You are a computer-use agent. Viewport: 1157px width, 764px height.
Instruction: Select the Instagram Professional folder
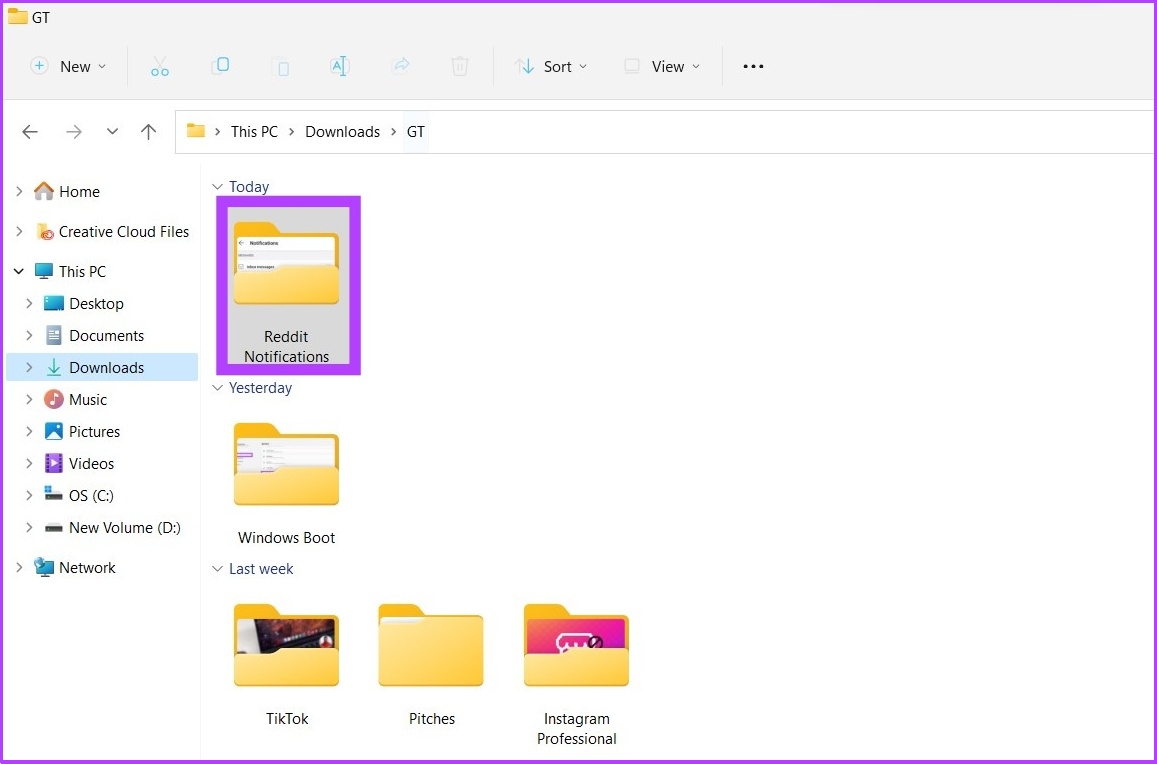[576, 674]
